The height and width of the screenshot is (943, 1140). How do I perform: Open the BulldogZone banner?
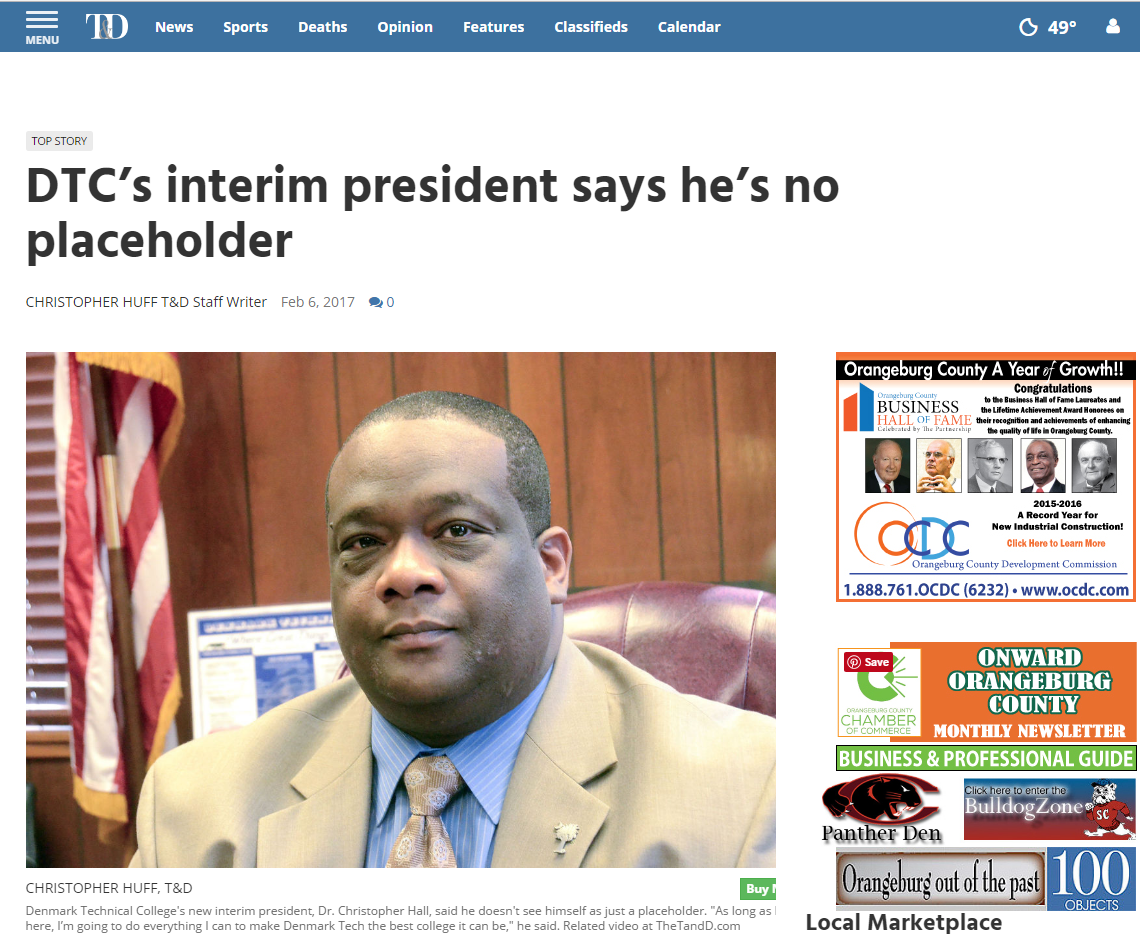(1049, 808)
